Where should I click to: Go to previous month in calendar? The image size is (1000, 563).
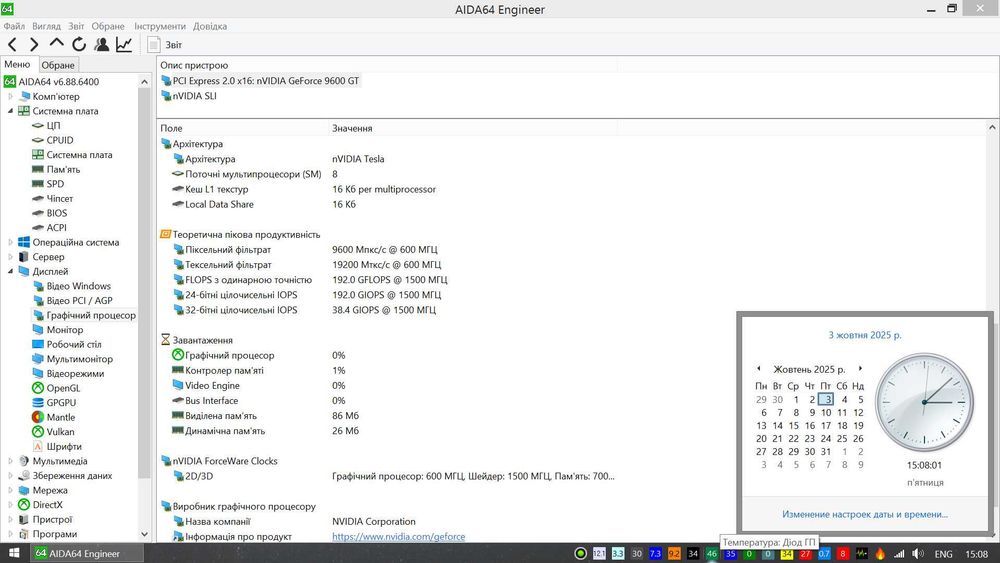758,369
